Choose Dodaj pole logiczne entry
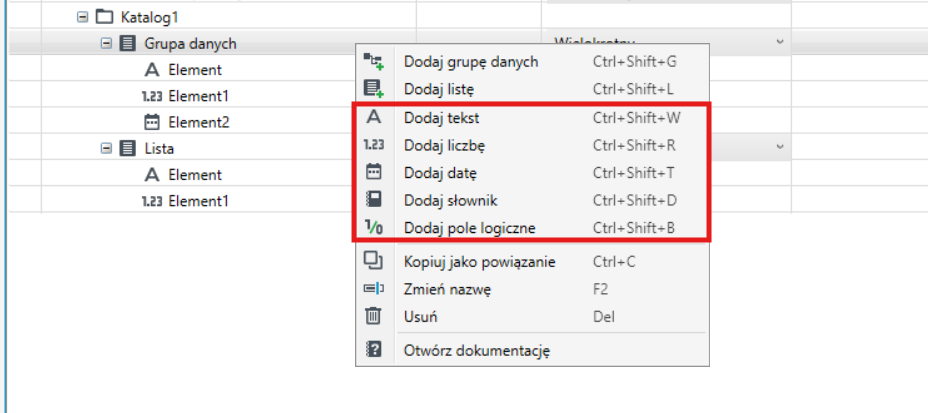This screenshot has height=413, width=928. [x=532, y=227]
